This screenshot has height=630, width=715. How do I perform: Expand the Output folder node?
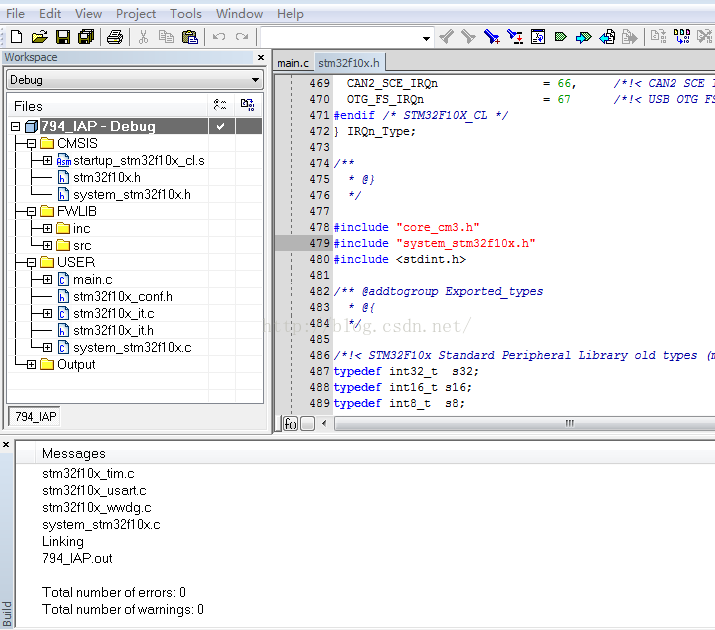click(x=31, y=365)
